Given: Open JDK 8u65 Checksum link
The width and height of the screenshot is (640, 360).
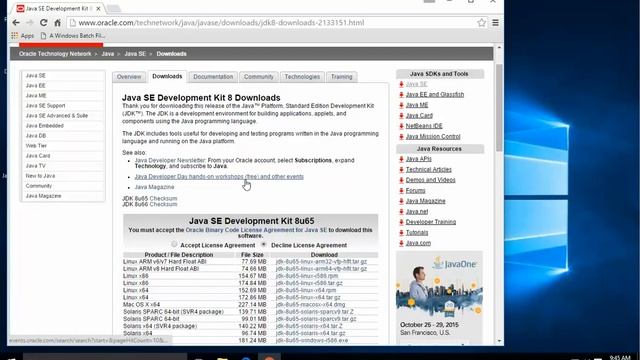Looking at the screenshot, I should [163, 198].
